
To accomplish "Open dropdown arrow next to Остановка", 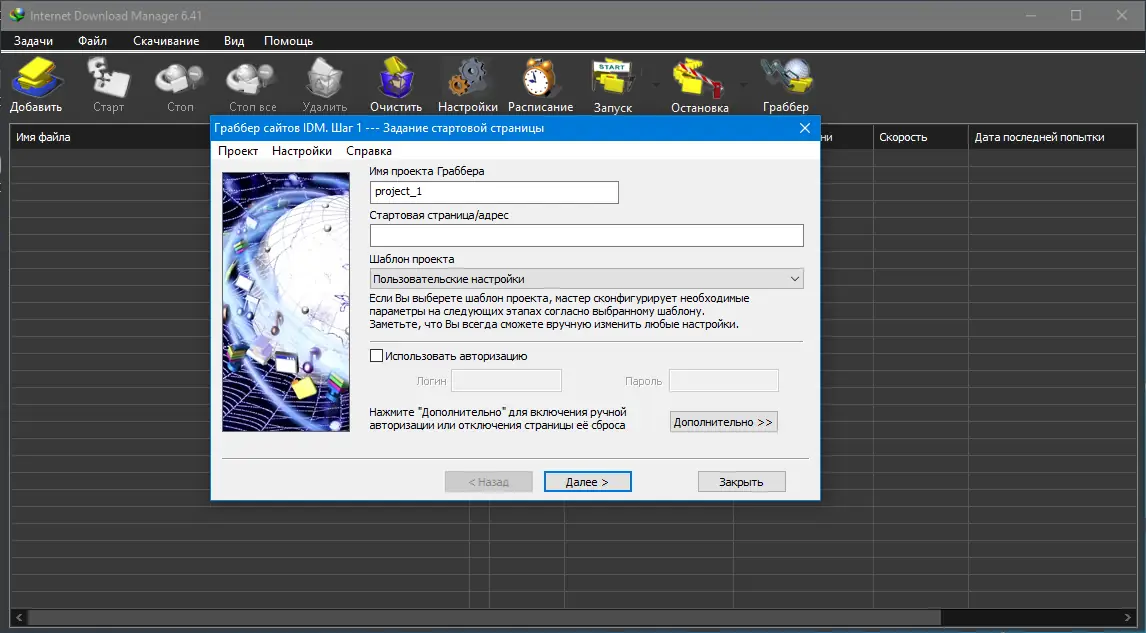I will [743, 85].
